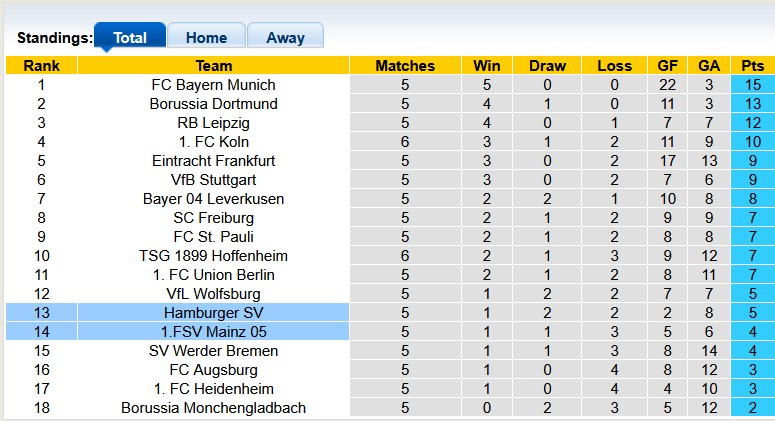Click the Team column header
The image size is (775, 421).
click(x=214, y=66)
